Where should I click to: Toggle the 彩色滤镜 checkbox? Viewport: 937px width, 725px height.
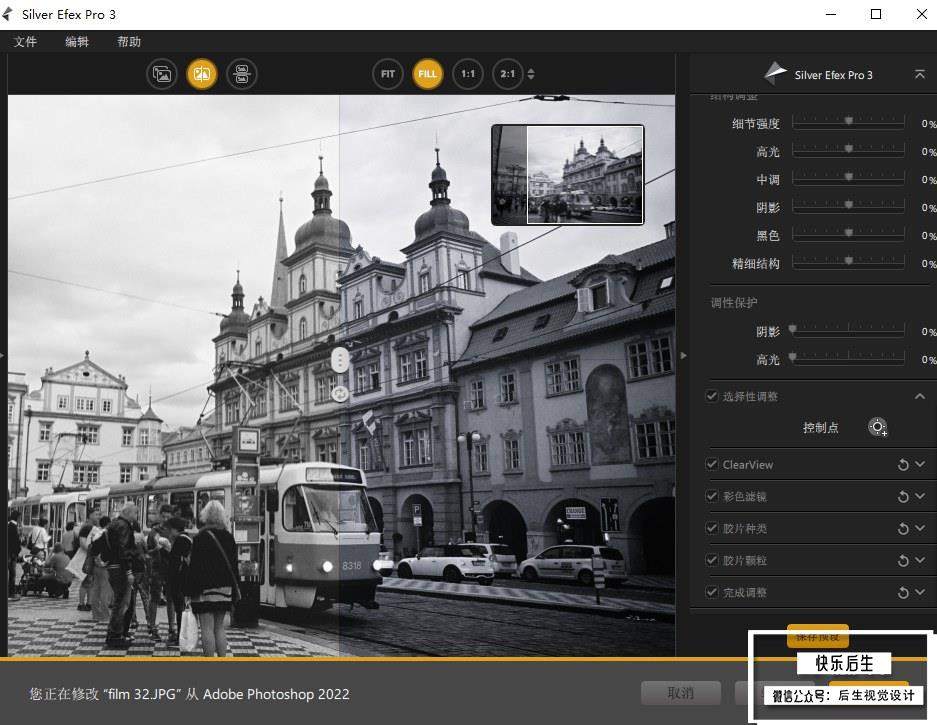click(x=712, y=495)
